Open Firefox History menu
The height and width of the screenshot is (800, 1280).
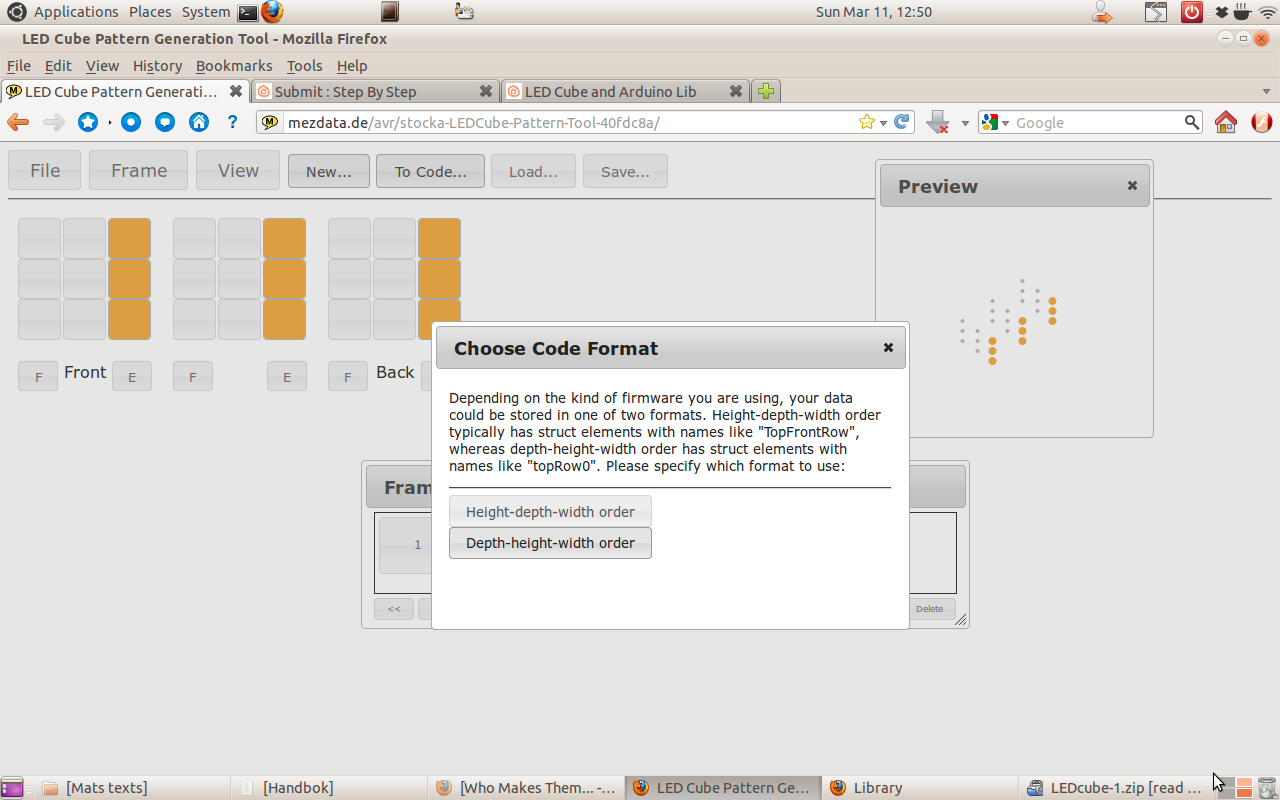(x=157, y=65)
